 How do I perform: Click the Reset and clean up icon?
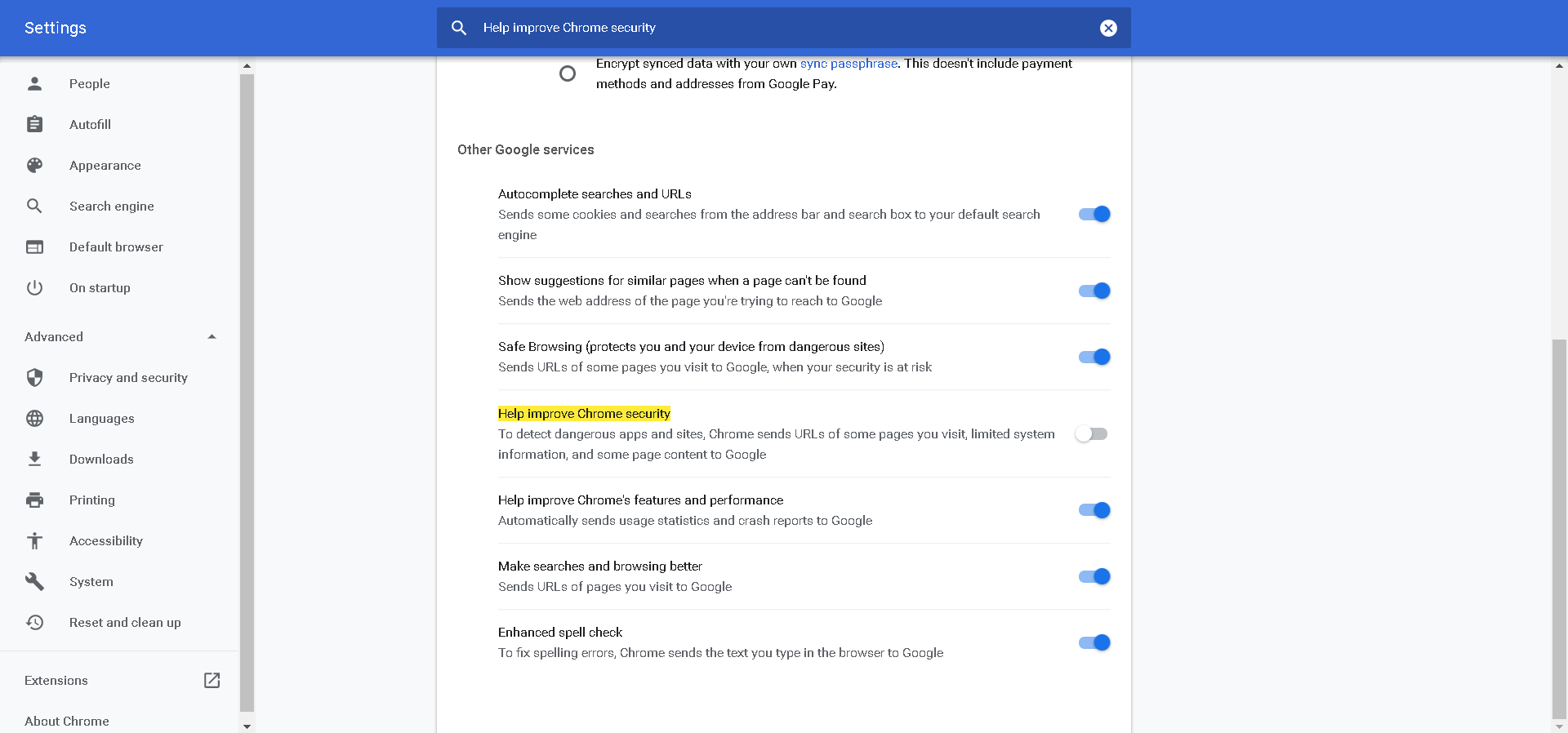(x=34, y=622)
